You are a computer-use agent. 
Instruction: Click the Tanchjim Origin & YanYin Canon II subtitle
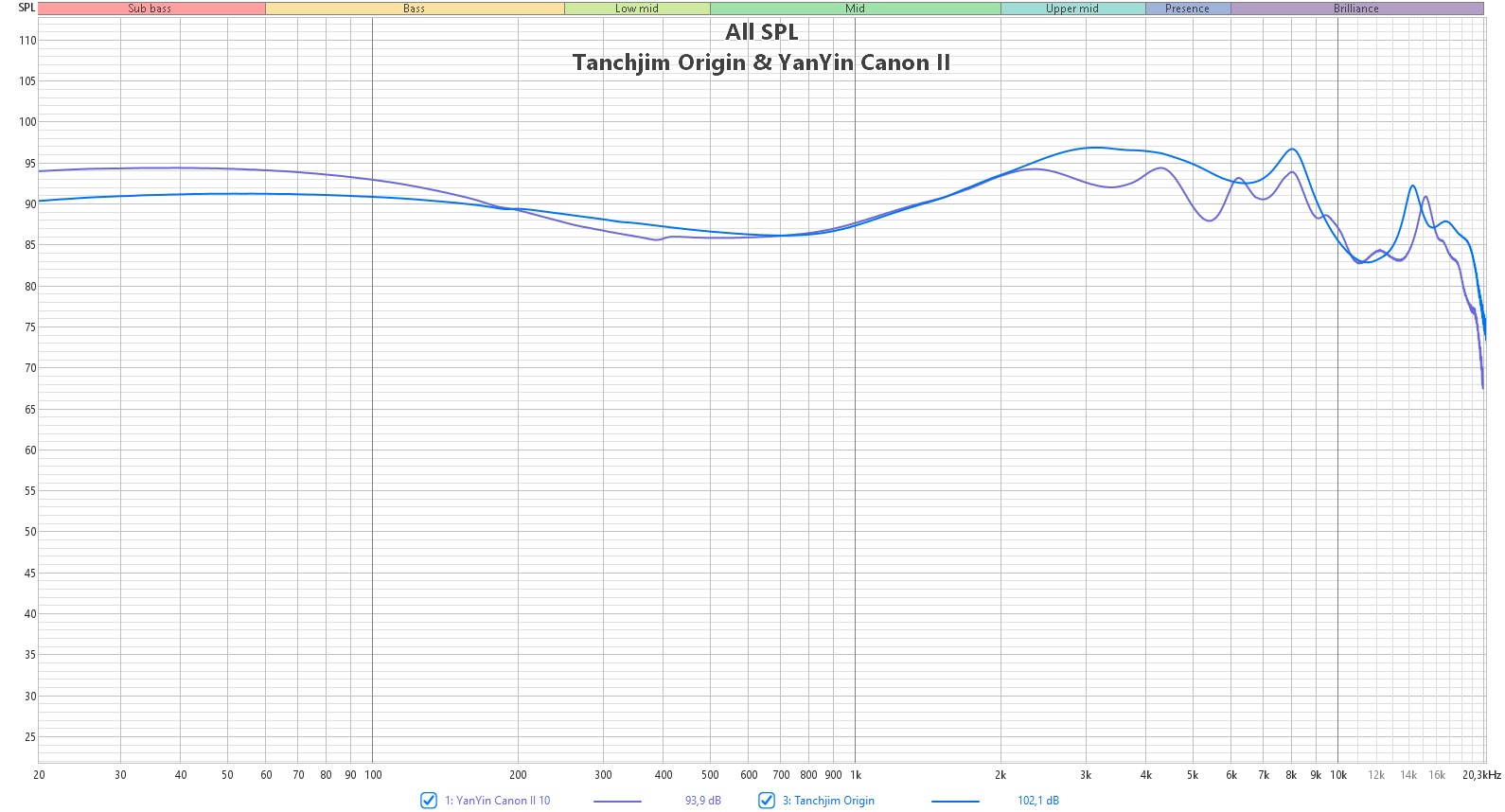point(761,62)
